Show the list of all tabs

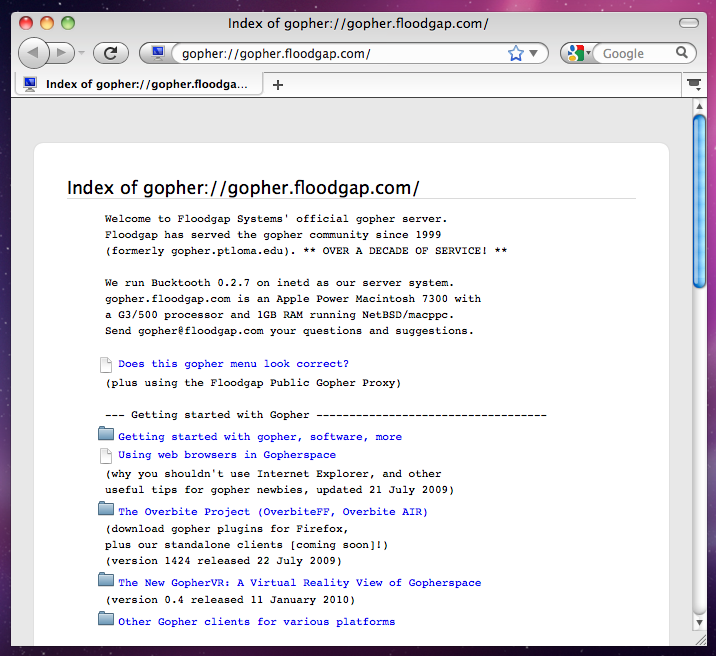(694, 85)
